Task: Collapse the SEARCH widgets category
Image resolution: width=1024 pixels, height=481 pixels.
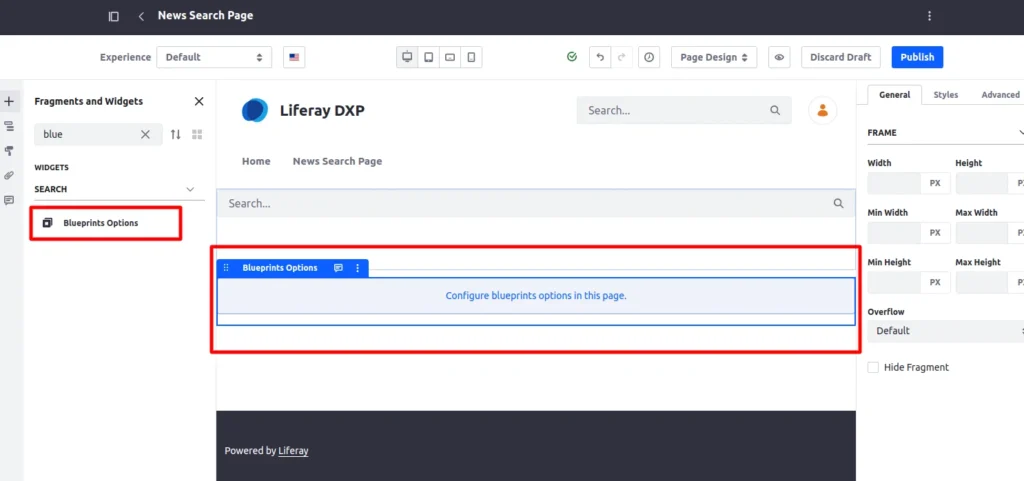Action: coord(190,189)
